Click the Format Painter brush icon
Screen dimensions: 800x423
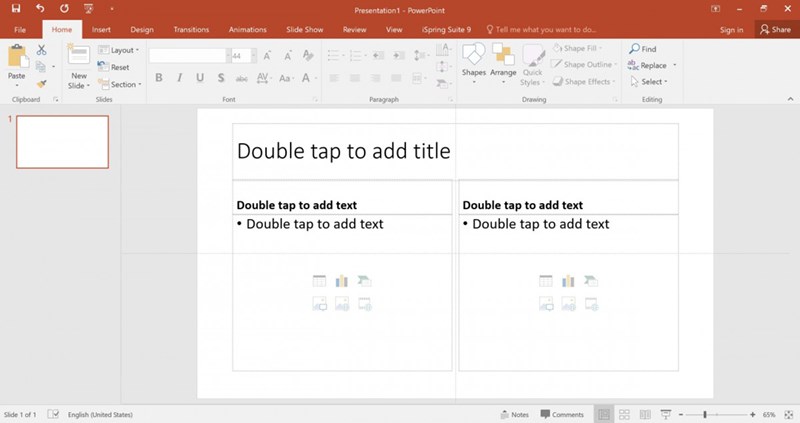41,84
